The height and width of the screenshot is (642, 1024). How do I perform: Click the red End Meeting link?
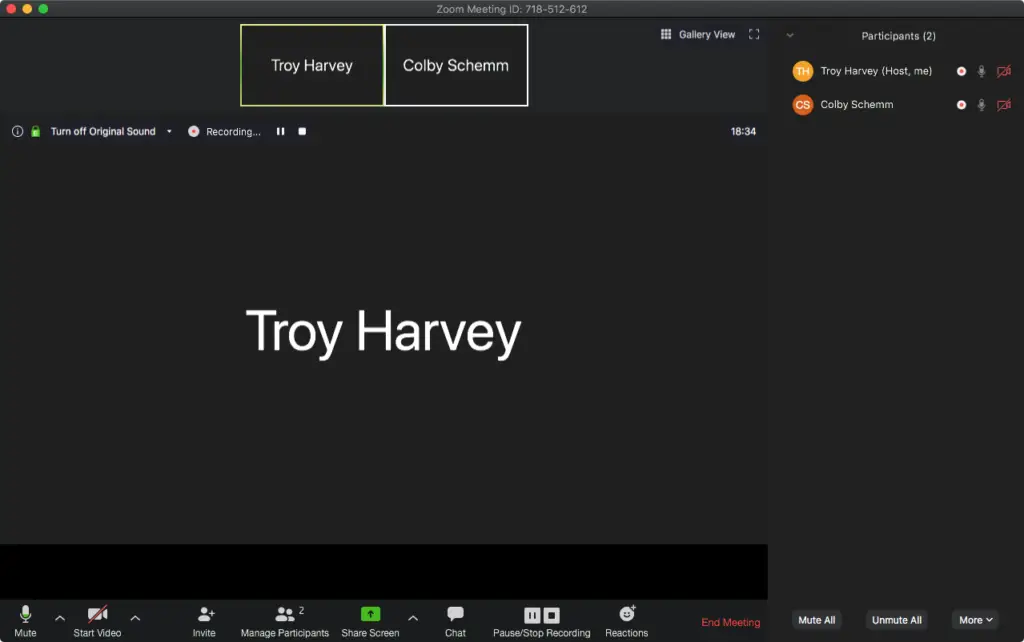[x=730, y=622]
